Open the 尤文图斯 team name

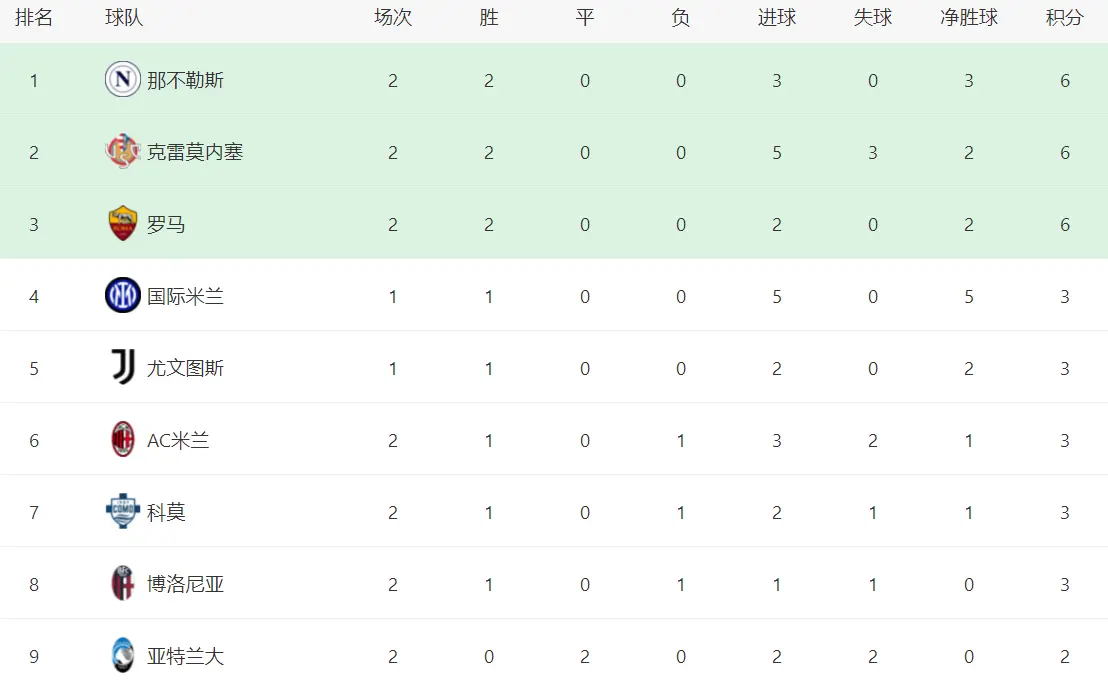click(185, 368)
